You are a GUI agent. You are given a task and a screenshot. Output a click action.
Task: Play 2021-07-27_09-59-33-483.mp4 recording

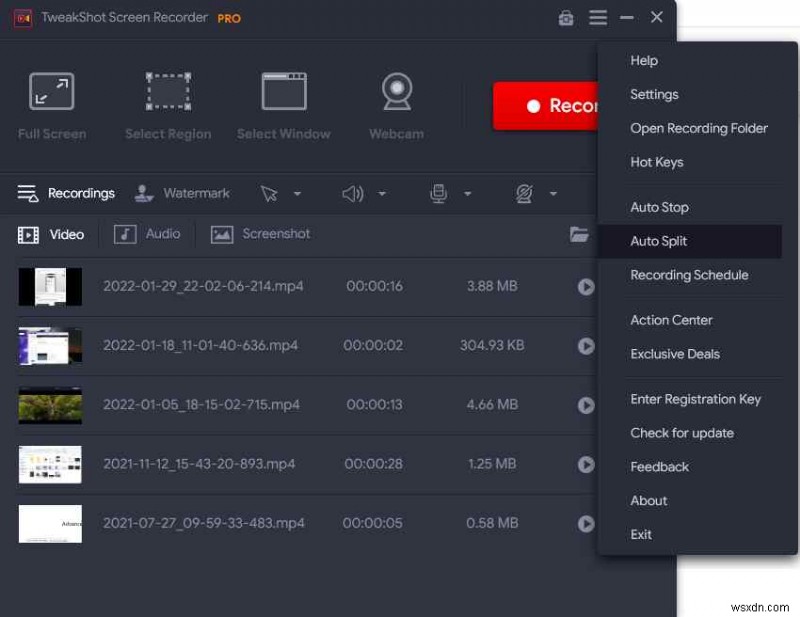586,524
